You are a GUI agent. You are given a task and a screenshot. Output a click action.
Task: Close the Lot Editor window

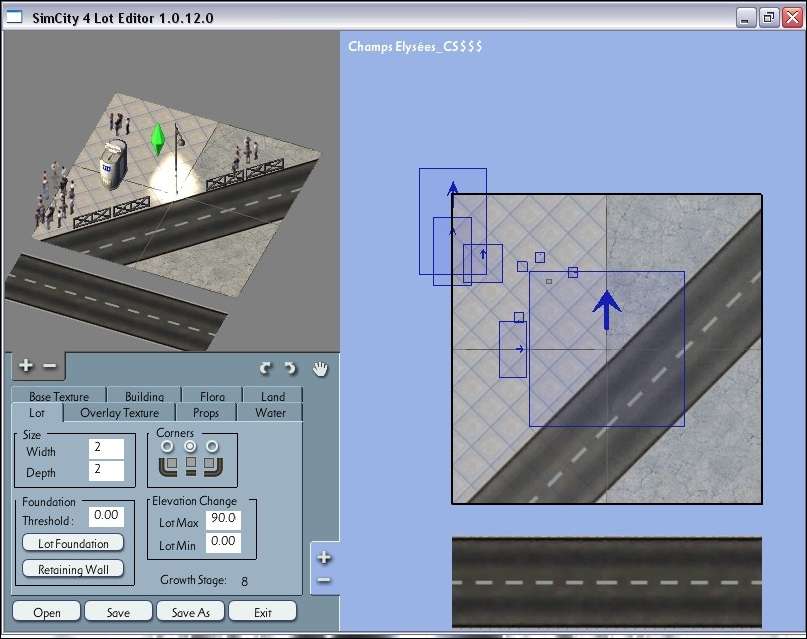(793, 18)
